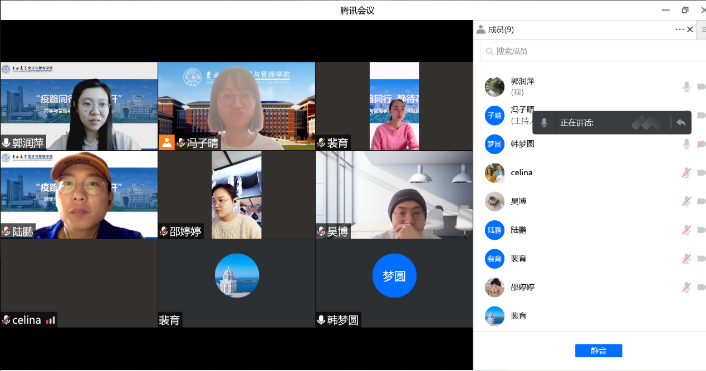706x371 pixels.
Task: Click the microphone icon beside 郭润萍 in member list
Action: click(686, 86)
